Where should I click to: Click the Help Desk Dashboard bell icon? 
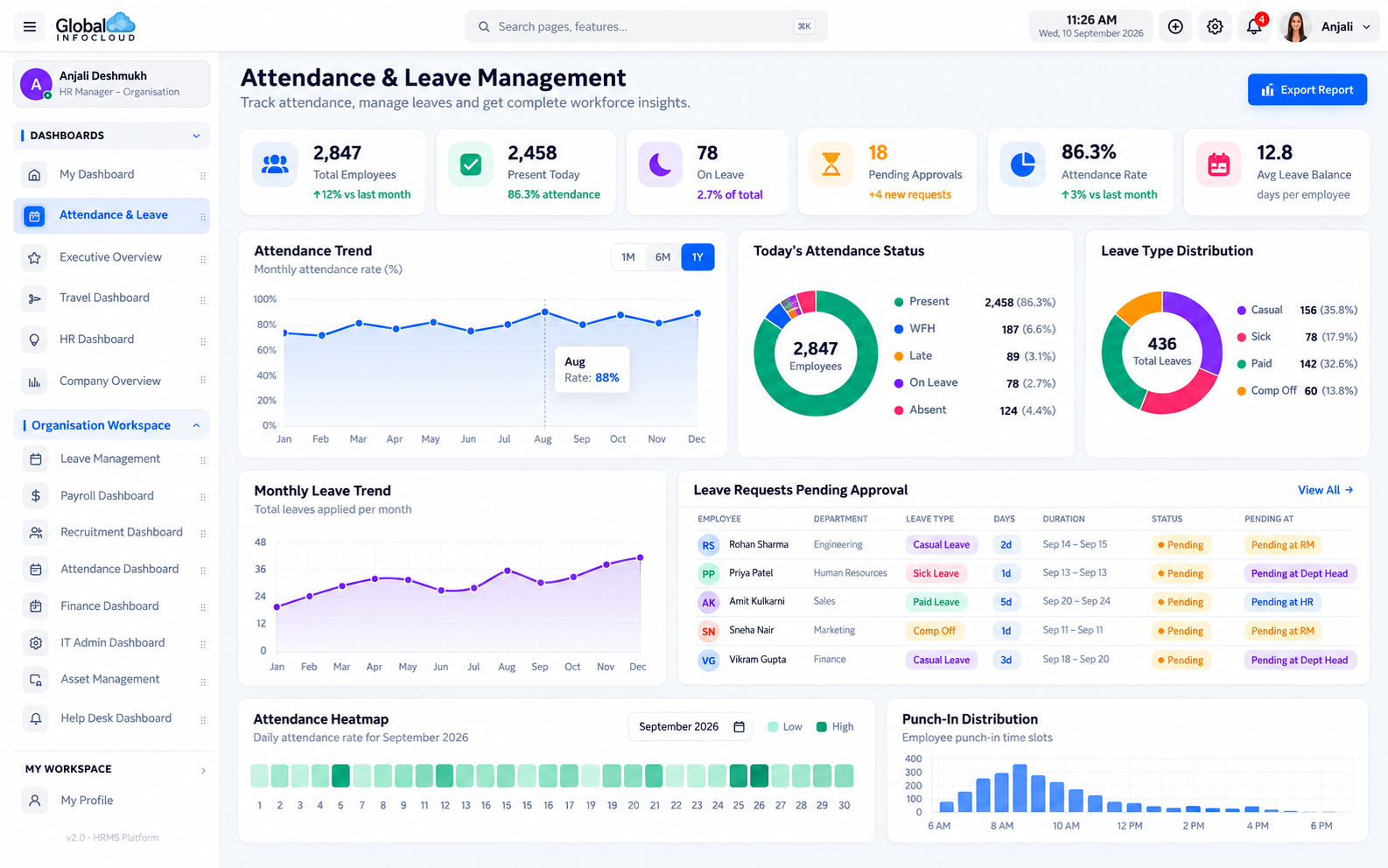[x=36, y=718]
